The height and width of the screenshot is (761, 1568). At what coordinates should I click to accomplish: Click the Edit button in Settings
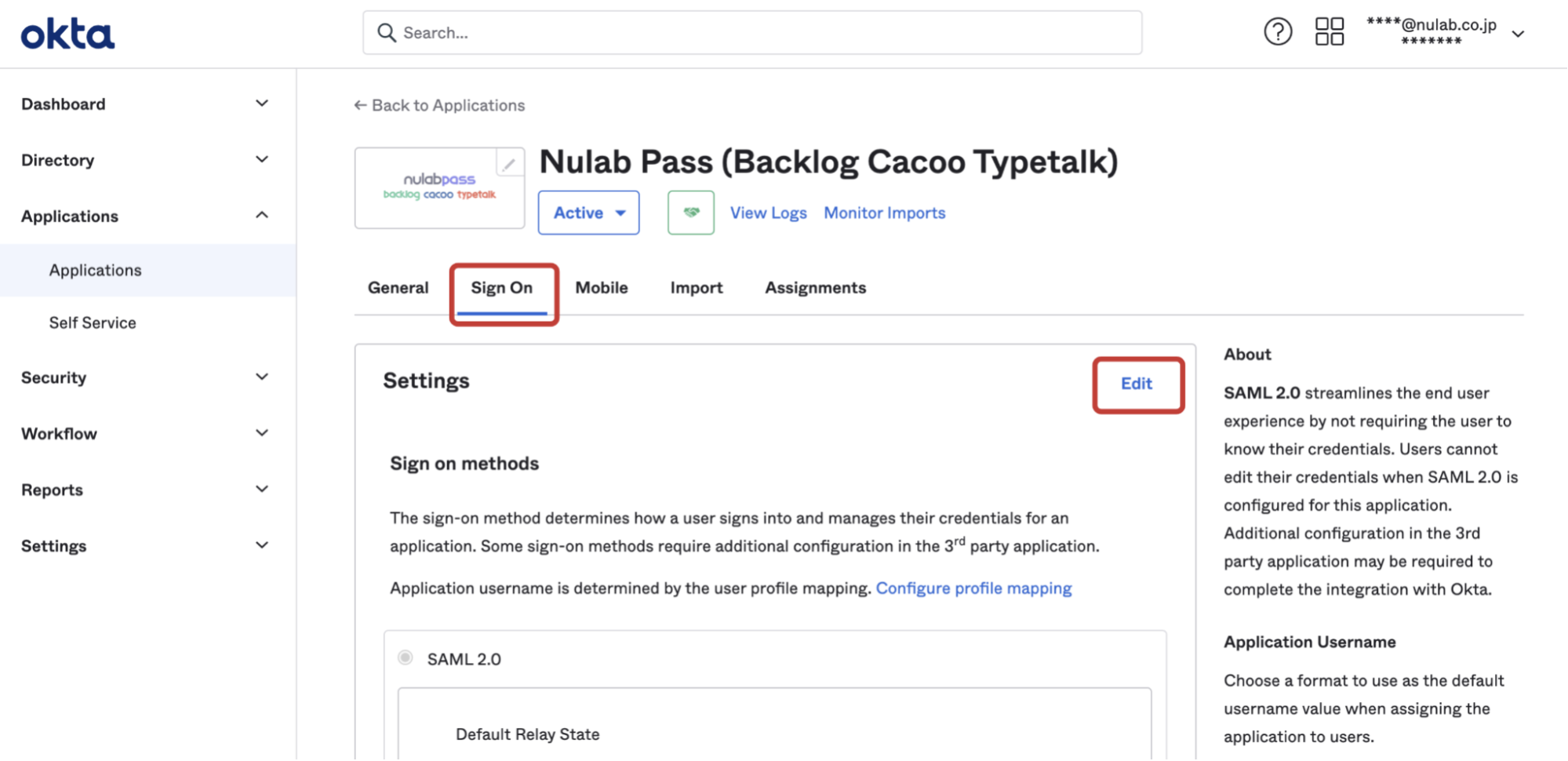[1137, 384]
